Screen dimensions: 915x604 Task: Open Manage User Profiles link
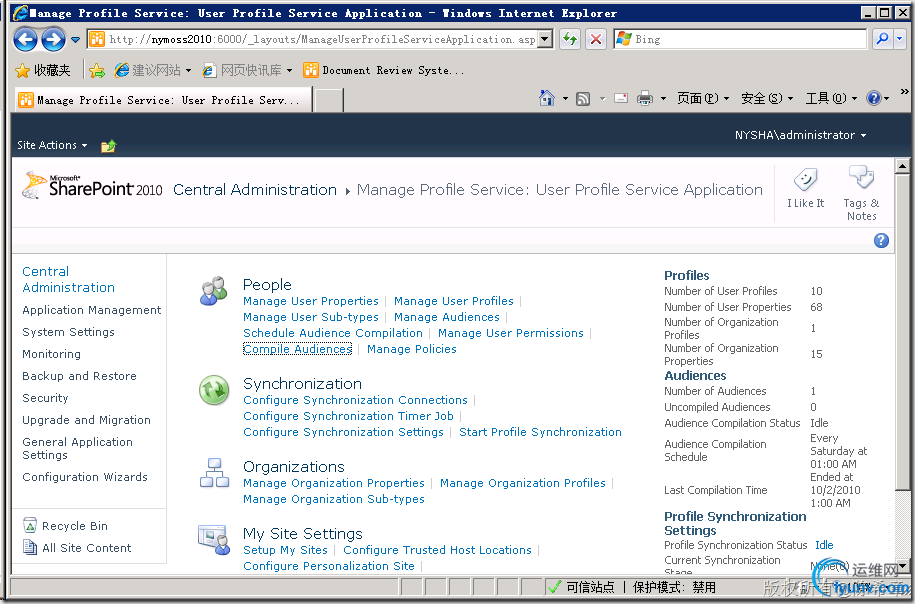tap(454, 301)
